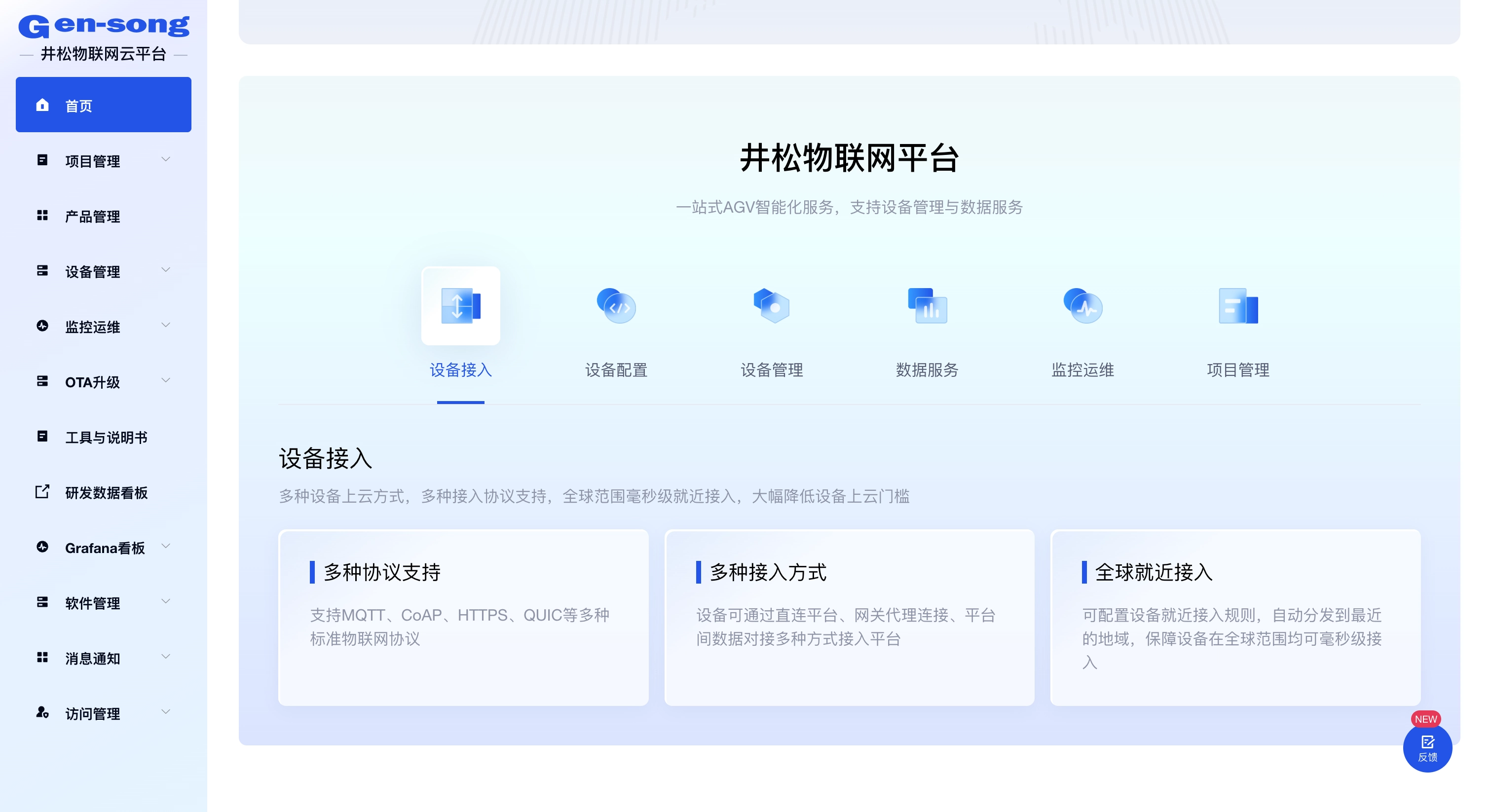Click the 项目管理 feature icon
Screen dimensions: 1492x812
point(1238,306)
